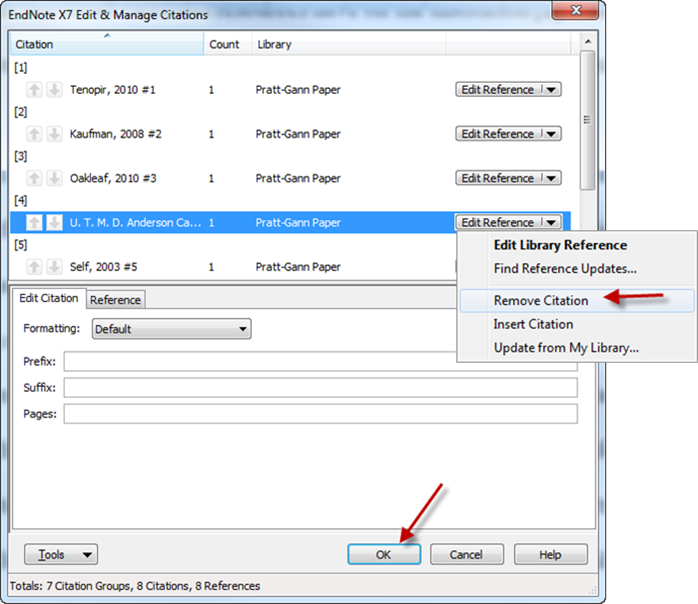Click citation group [5] label
698x604 pixels.
pyautogui.click(x=20, y=245)
